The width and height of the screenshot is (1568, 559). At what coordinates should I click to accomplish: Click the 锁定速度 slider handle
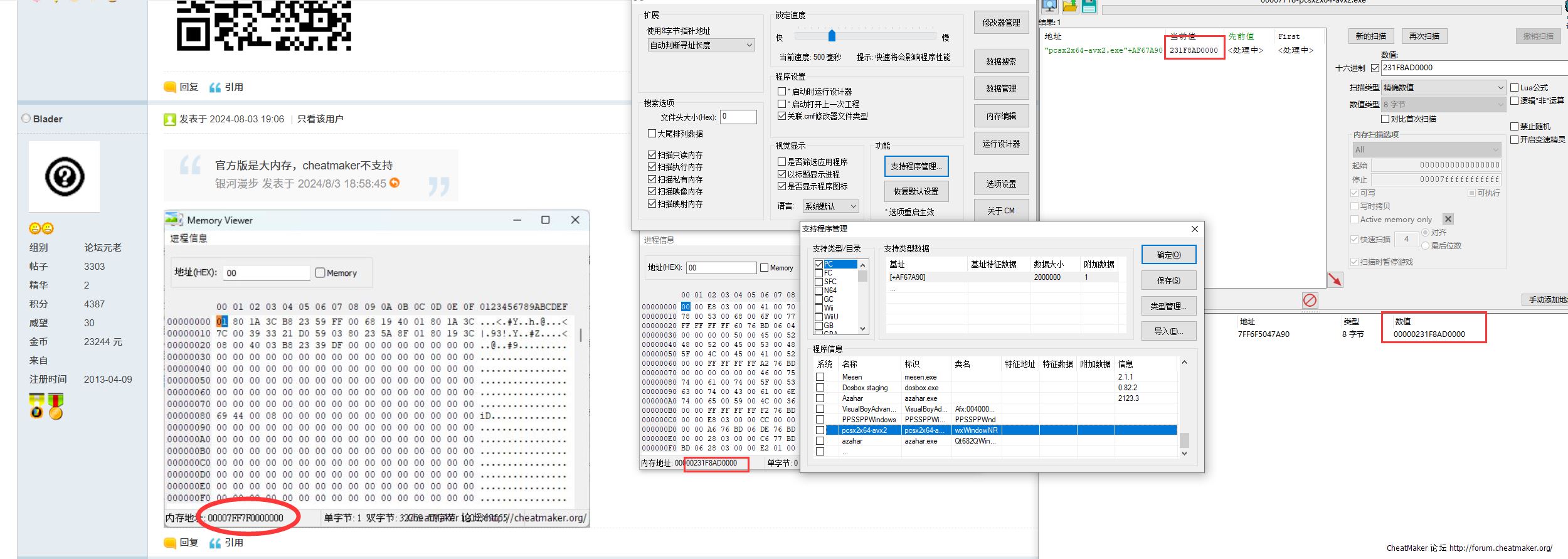click(832, 35)
